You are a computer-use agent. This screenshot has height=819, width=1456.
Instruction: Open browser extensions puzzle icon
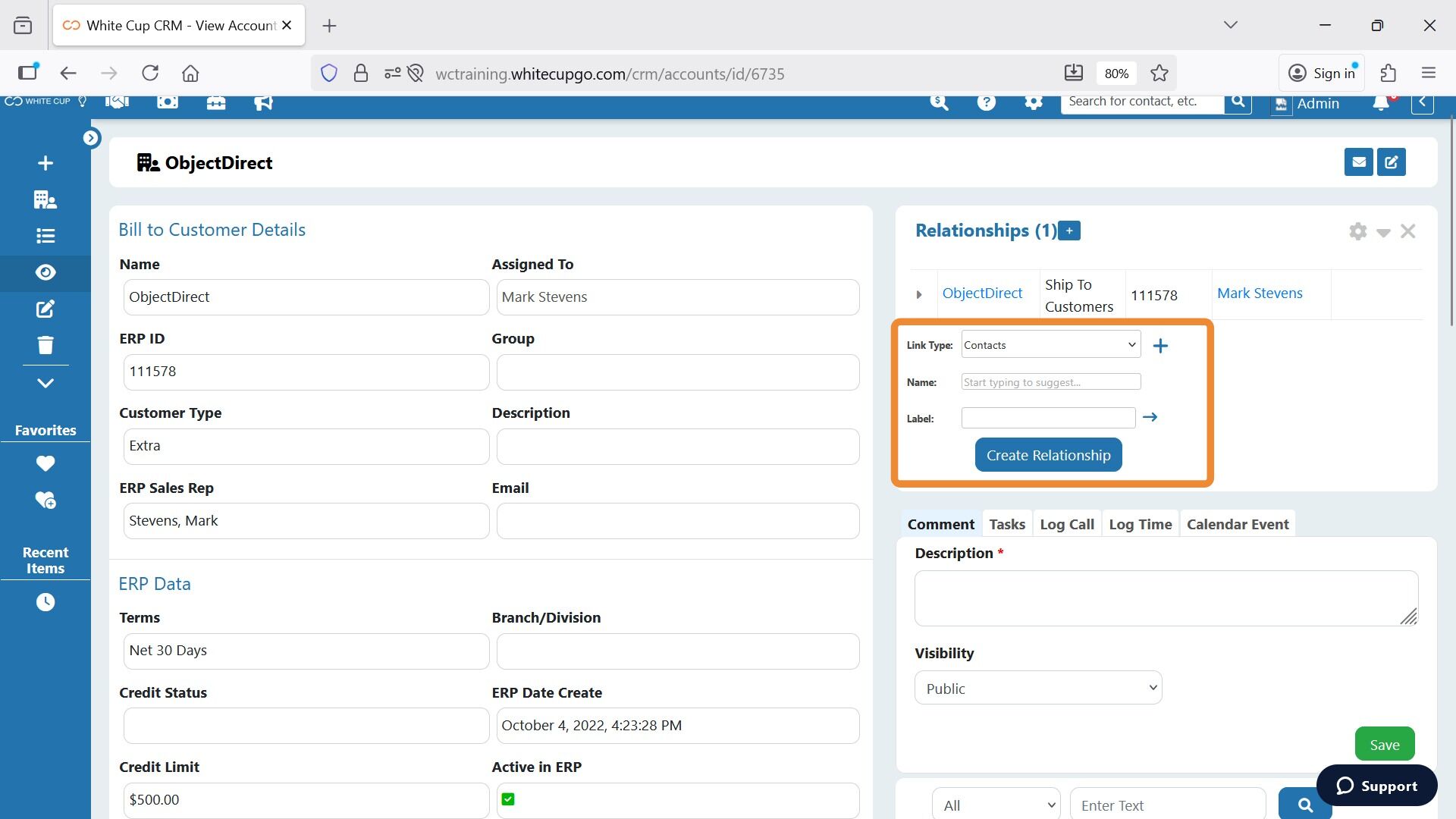(1388, 73)
